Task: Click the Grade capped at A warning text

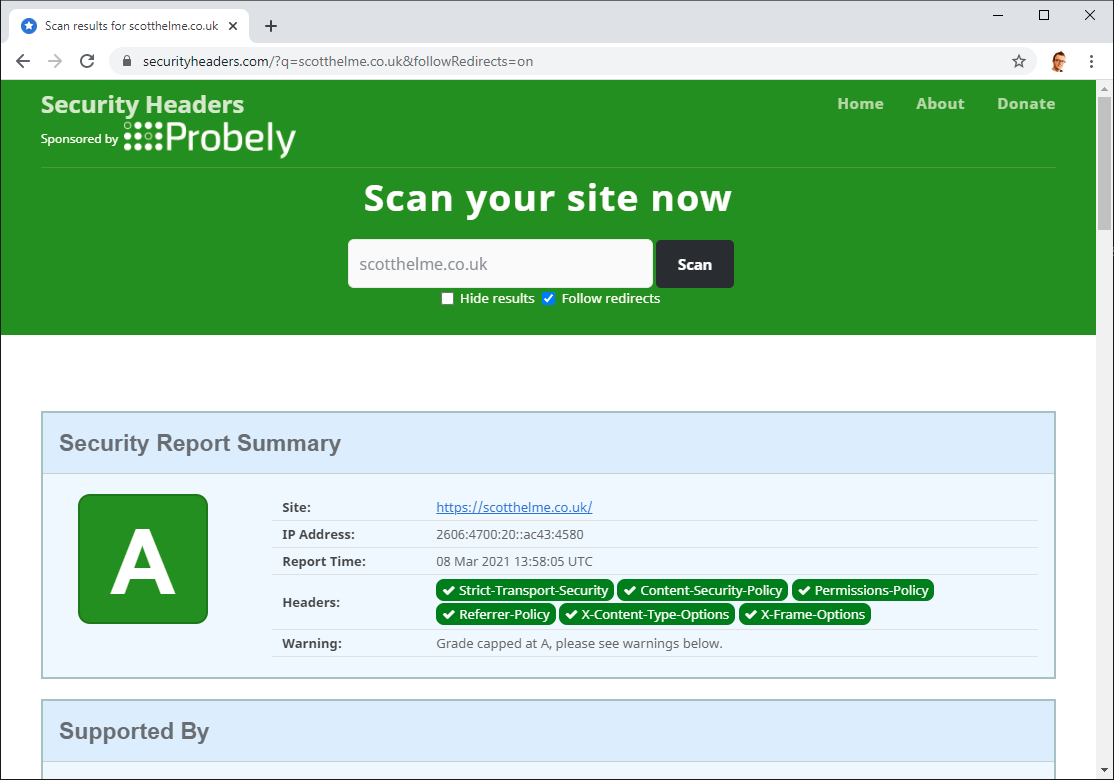Action: coord(579,644)
